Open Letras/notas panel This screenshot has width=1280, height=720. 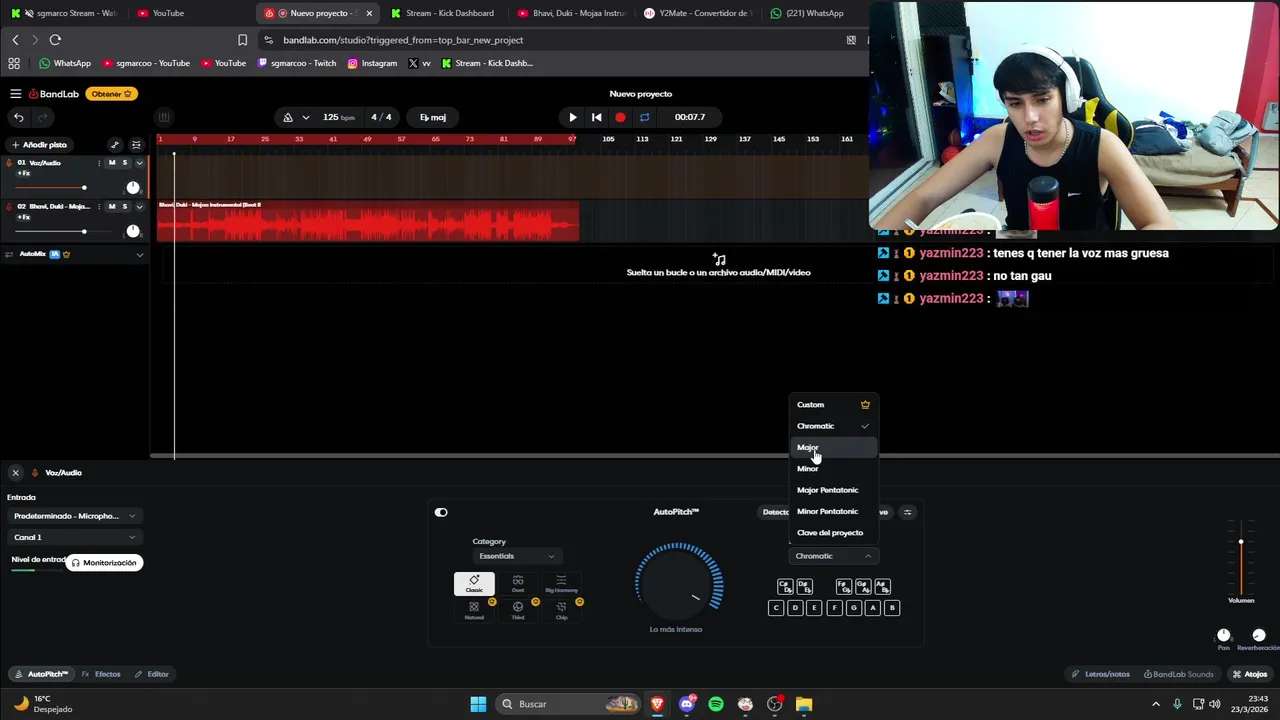point(1100,674)
